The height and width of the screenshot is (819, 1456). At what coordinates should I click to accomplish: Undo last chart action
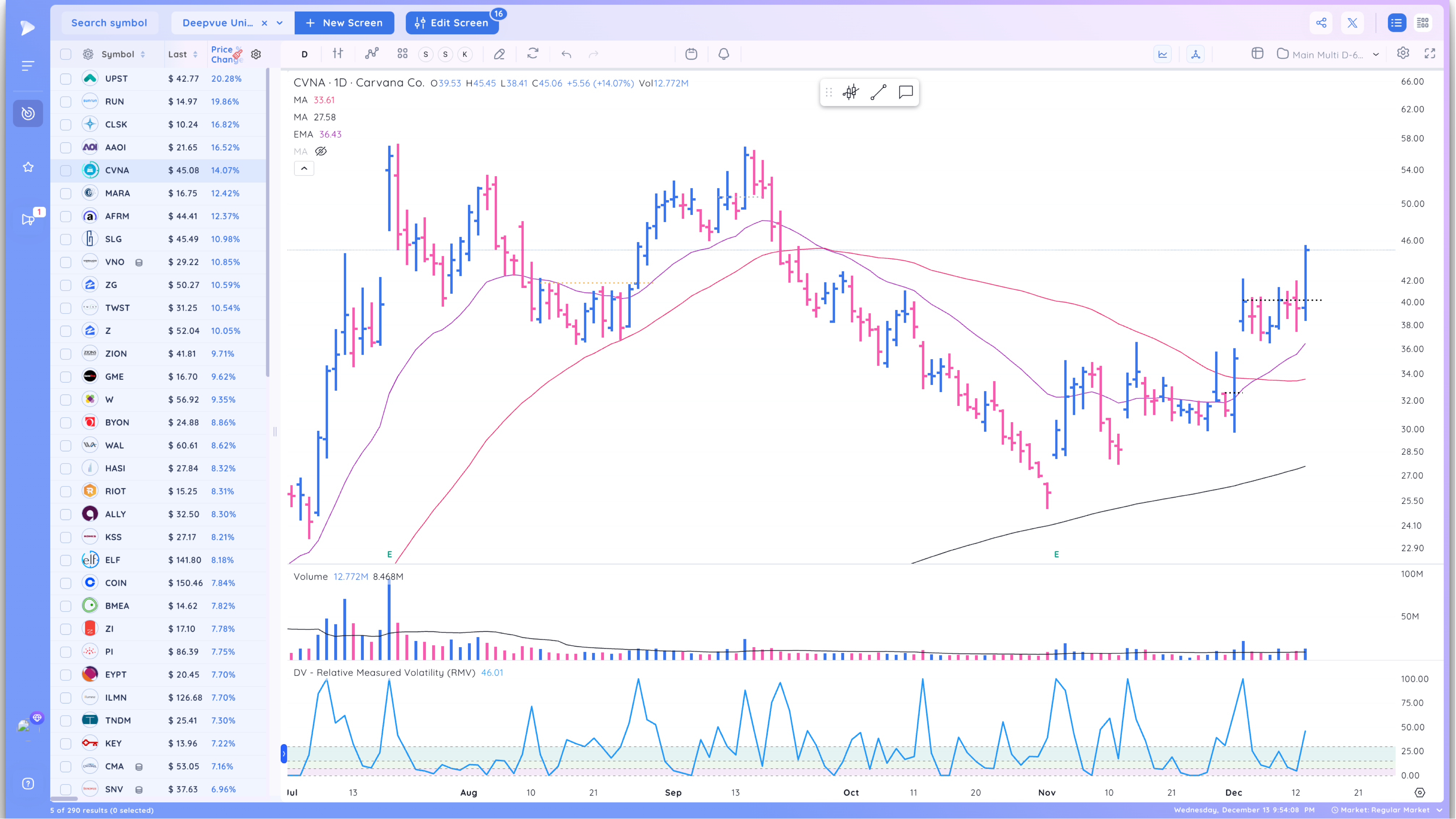[x=566, y=54]
